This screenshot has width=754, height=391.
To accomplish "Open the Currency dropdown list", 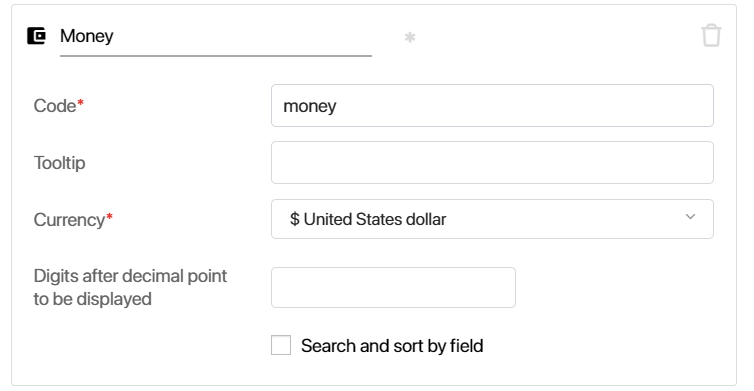I will 492,219.
